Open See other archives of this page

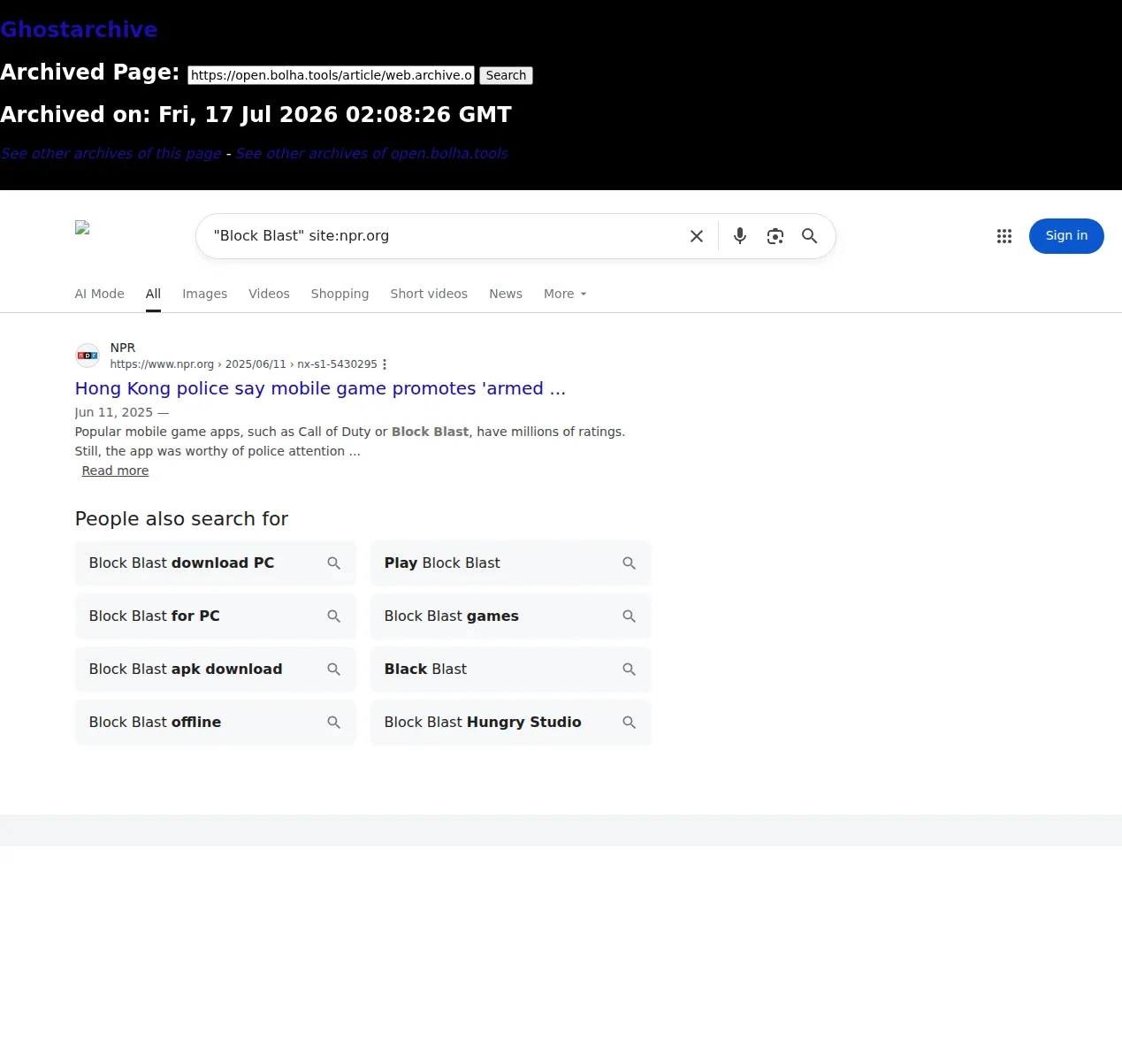(111, 153)
